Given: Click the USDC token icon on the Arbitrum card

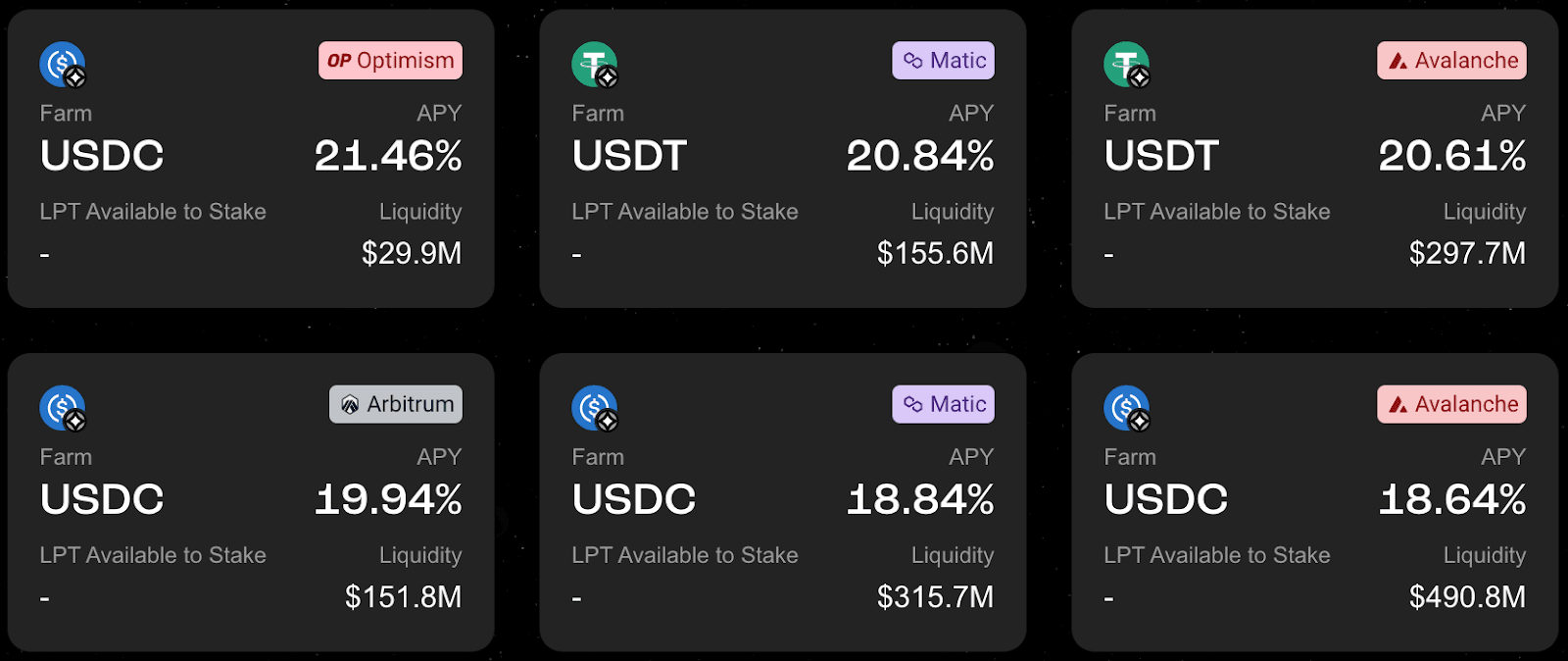Looking at the screenshot, I should pyautogui.click(x=62, y=408).
